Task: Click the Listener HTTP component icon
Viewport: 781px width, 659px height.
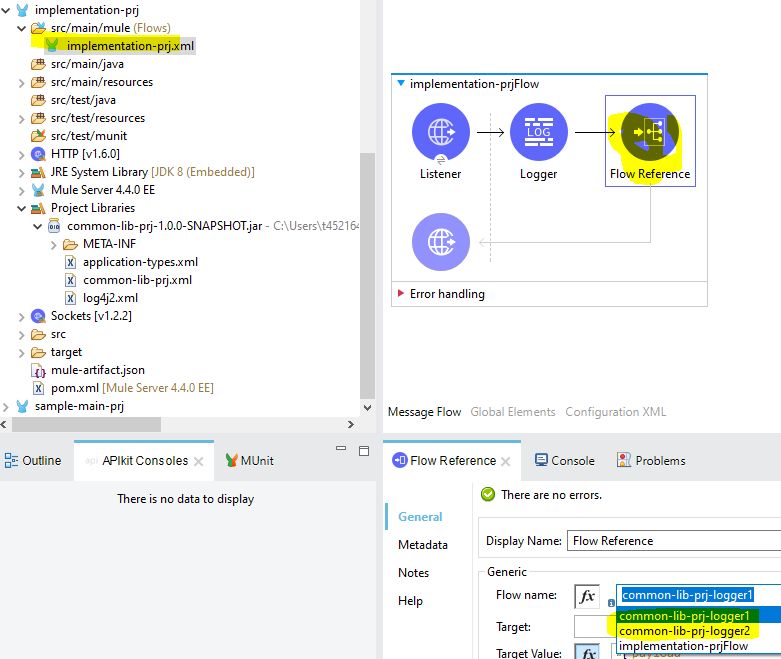Action: click(x=440, y=132)
